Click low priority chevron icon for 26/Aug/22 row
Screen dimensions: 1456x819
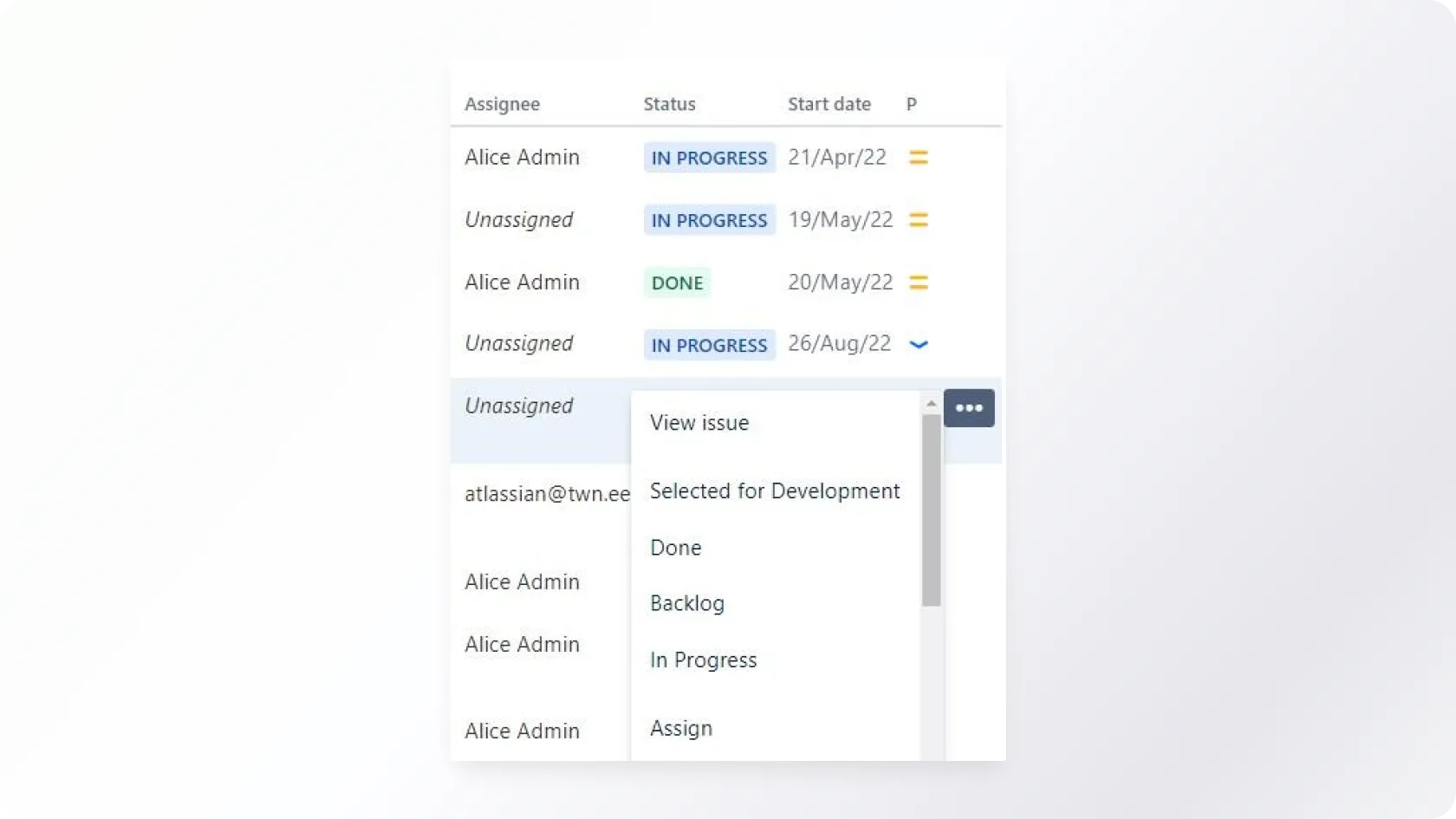918,345
